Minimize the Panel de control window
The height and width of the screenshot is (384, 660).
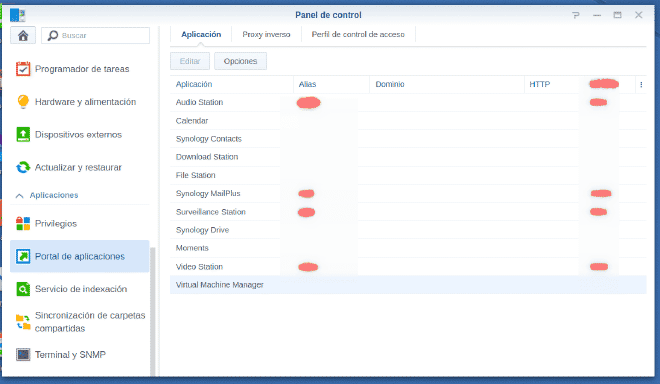[597, 15]
